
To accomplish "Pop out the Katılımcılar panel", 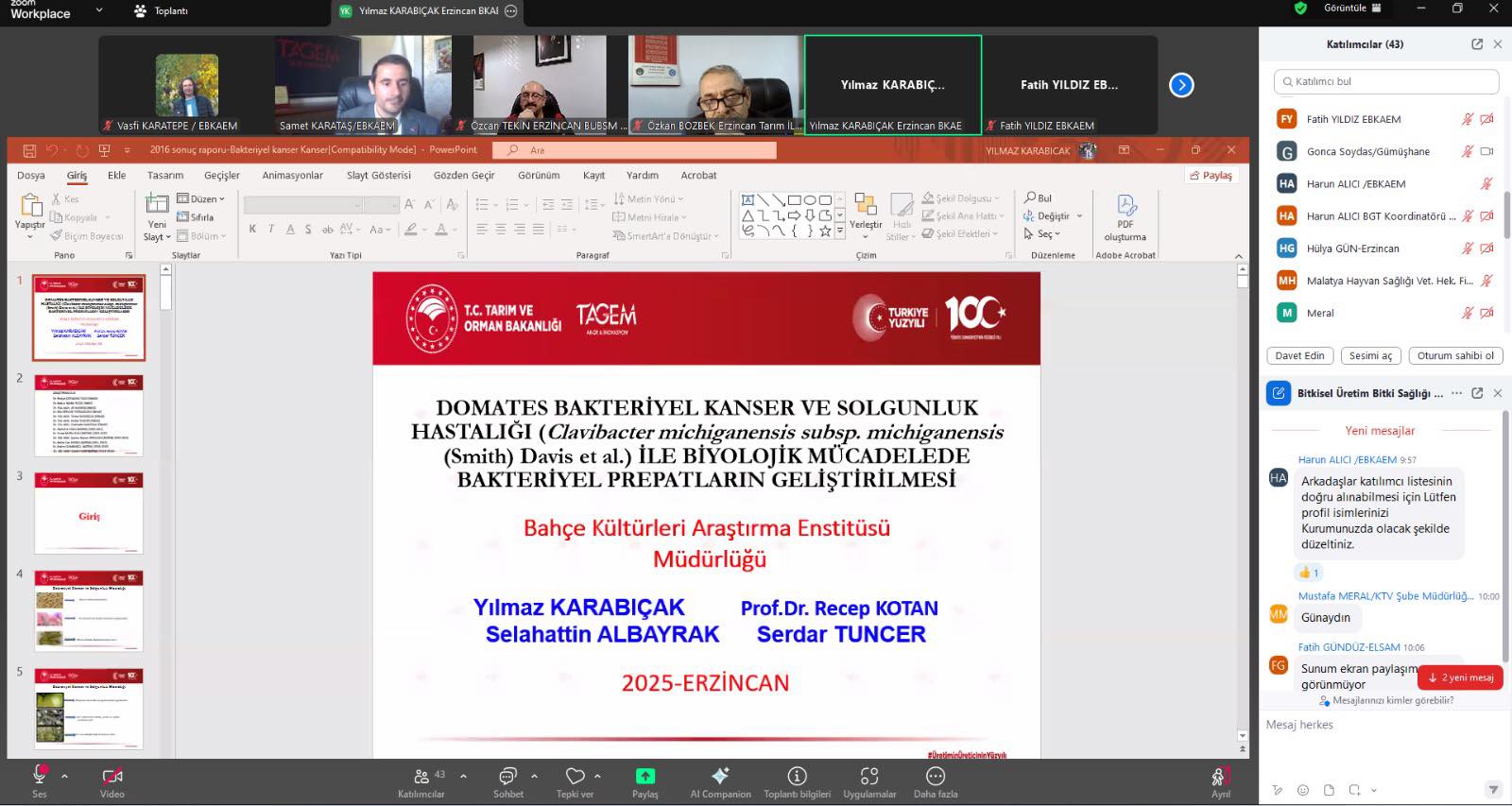I will click(x=1477, y=44).
